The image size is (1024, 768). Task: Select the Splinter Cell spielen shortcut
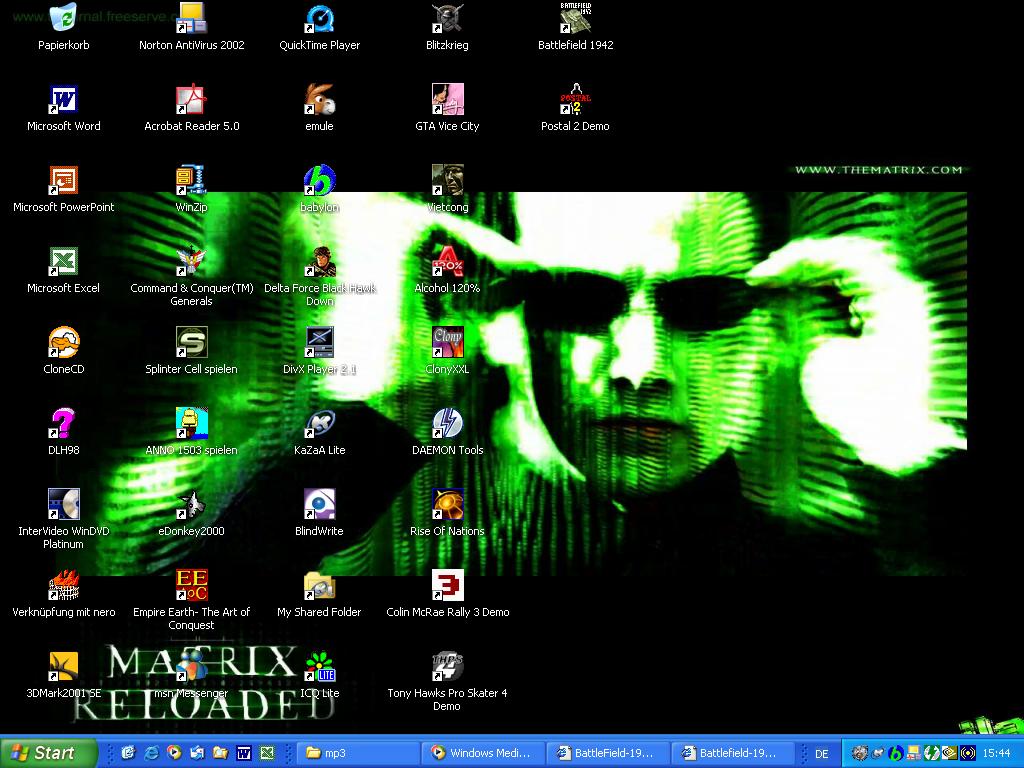tap(191, 342)
